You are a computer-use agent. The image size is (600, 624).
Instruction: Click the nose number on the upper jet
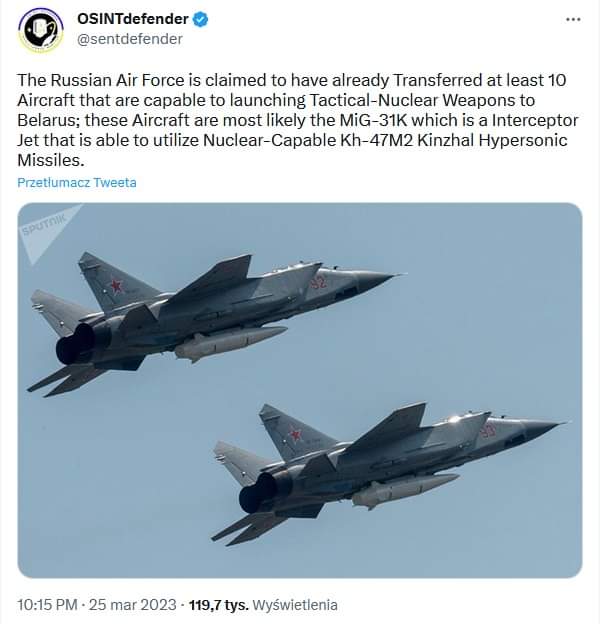(x=318, y=284)
